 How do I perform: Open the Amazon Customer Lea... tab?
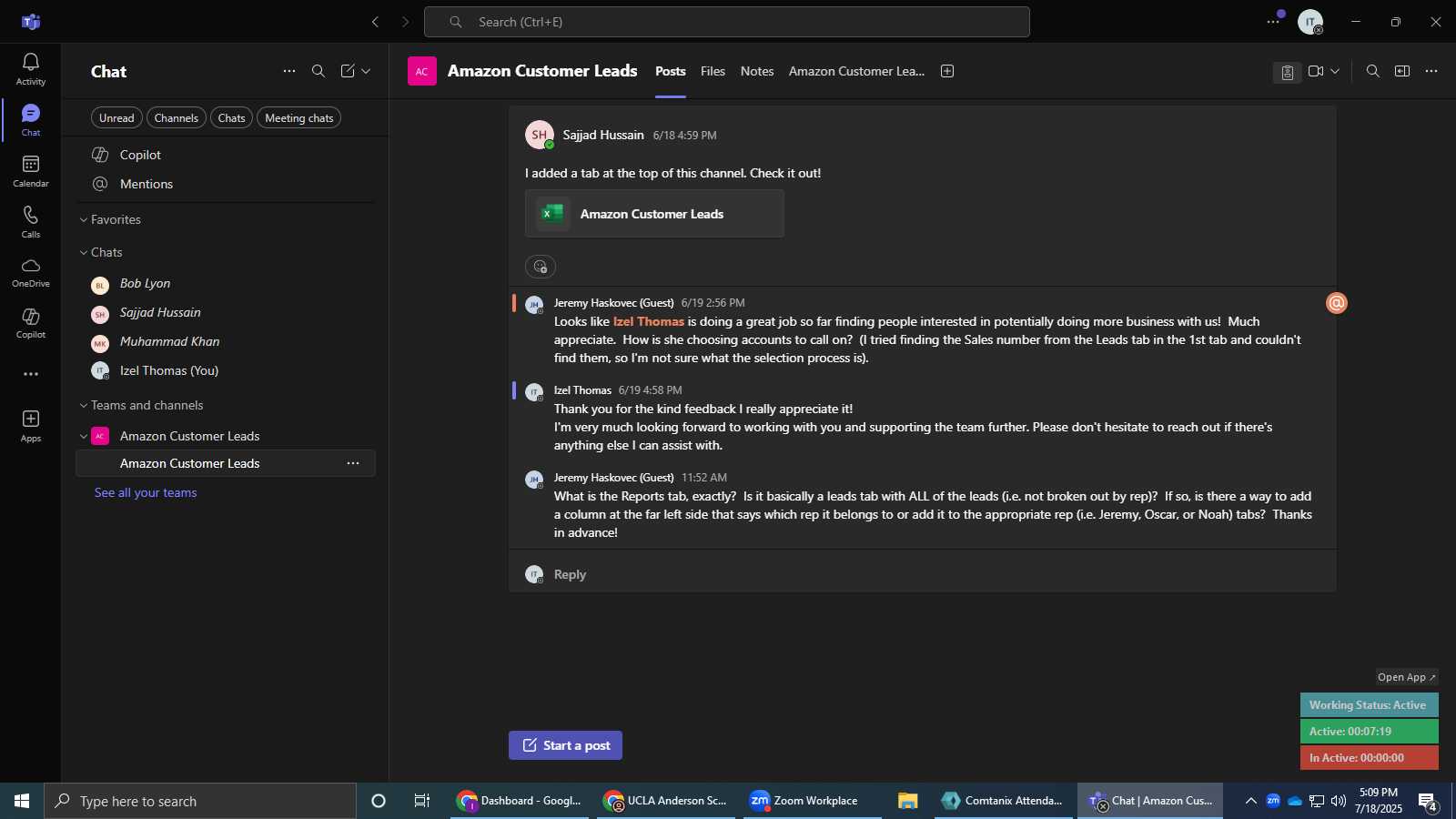[856, 71]
